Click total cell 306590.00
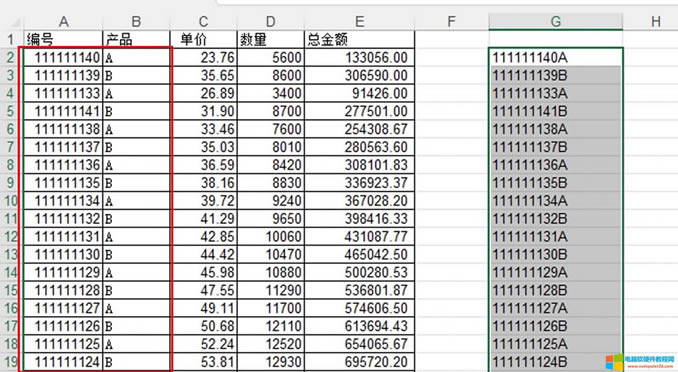This screenshot has width=678, height=372. [359, 75]
